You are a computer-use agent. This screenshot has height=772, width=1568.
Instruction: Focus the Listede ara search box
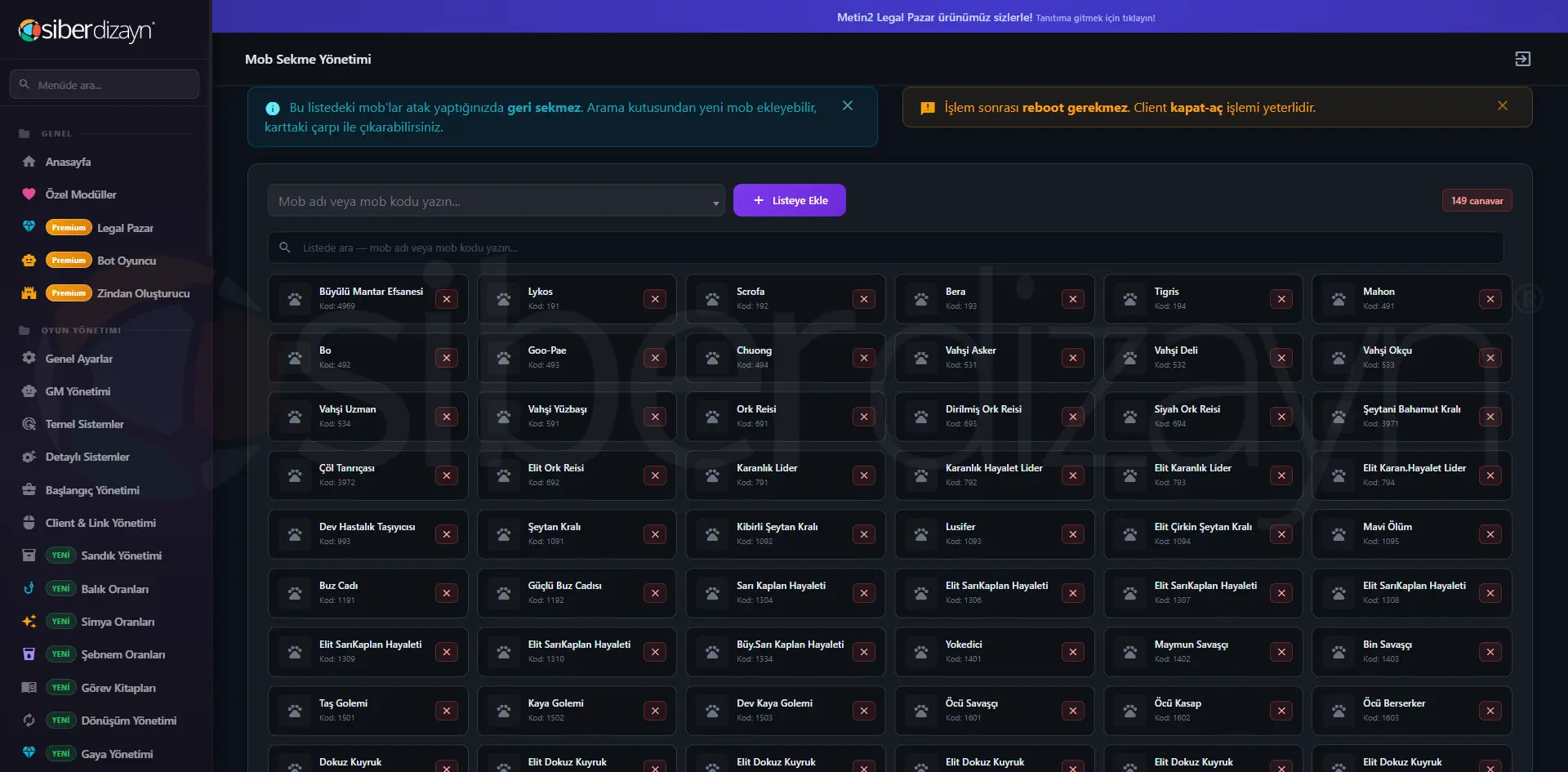[885, 248]
